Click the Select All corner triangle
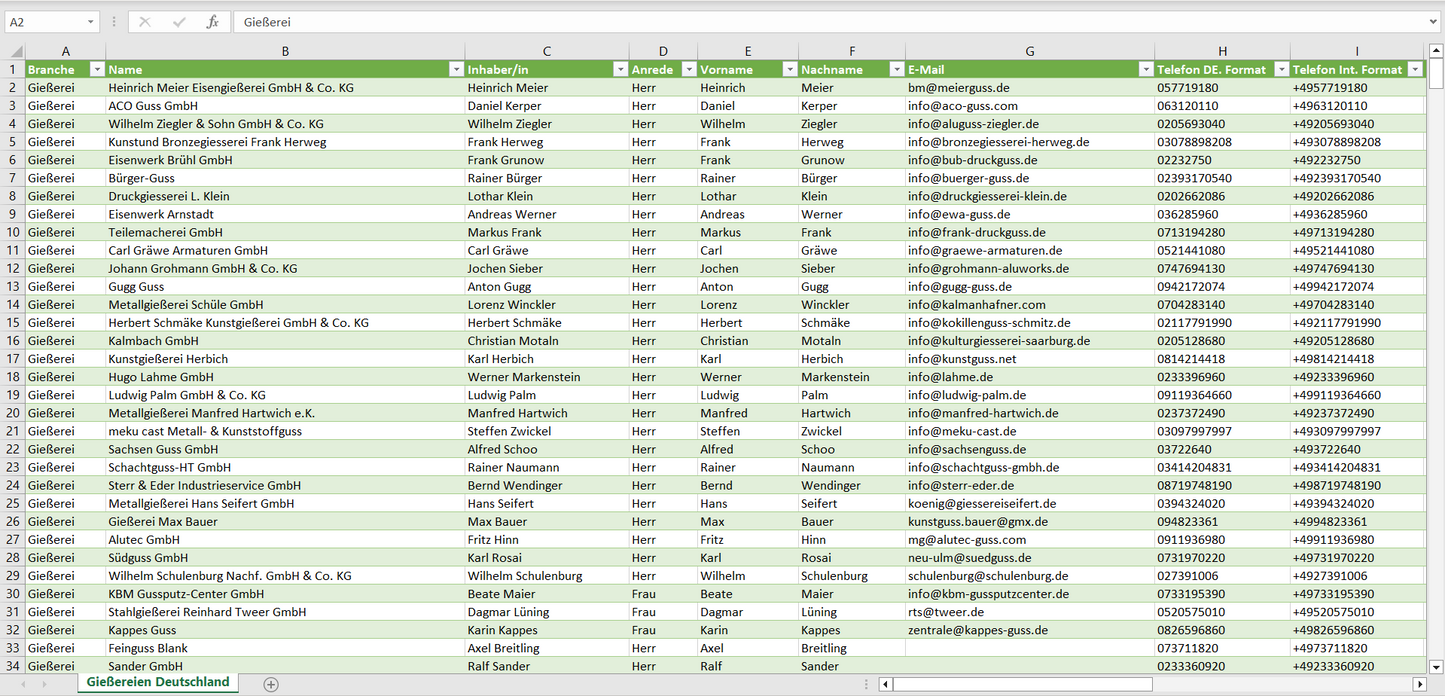 pos(13,52)
